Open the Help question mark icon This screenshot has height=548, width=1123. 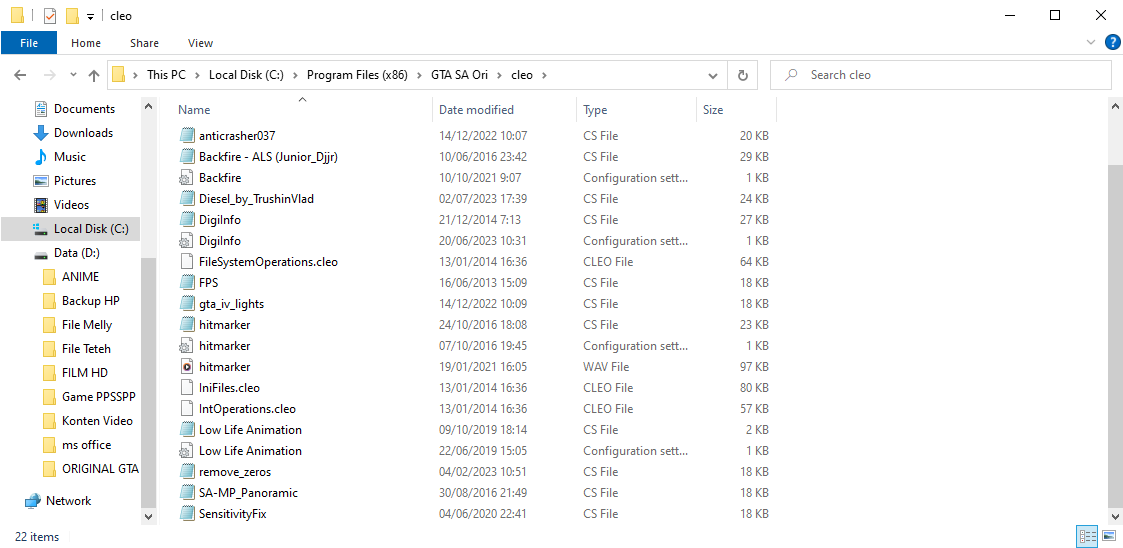[x=1112, y=42]
